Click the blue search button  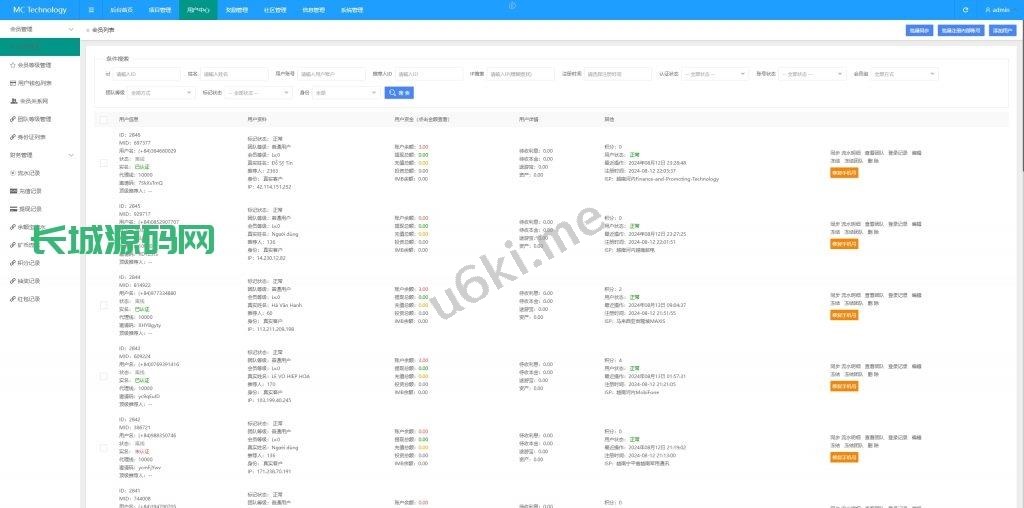(x=399, y=92)
